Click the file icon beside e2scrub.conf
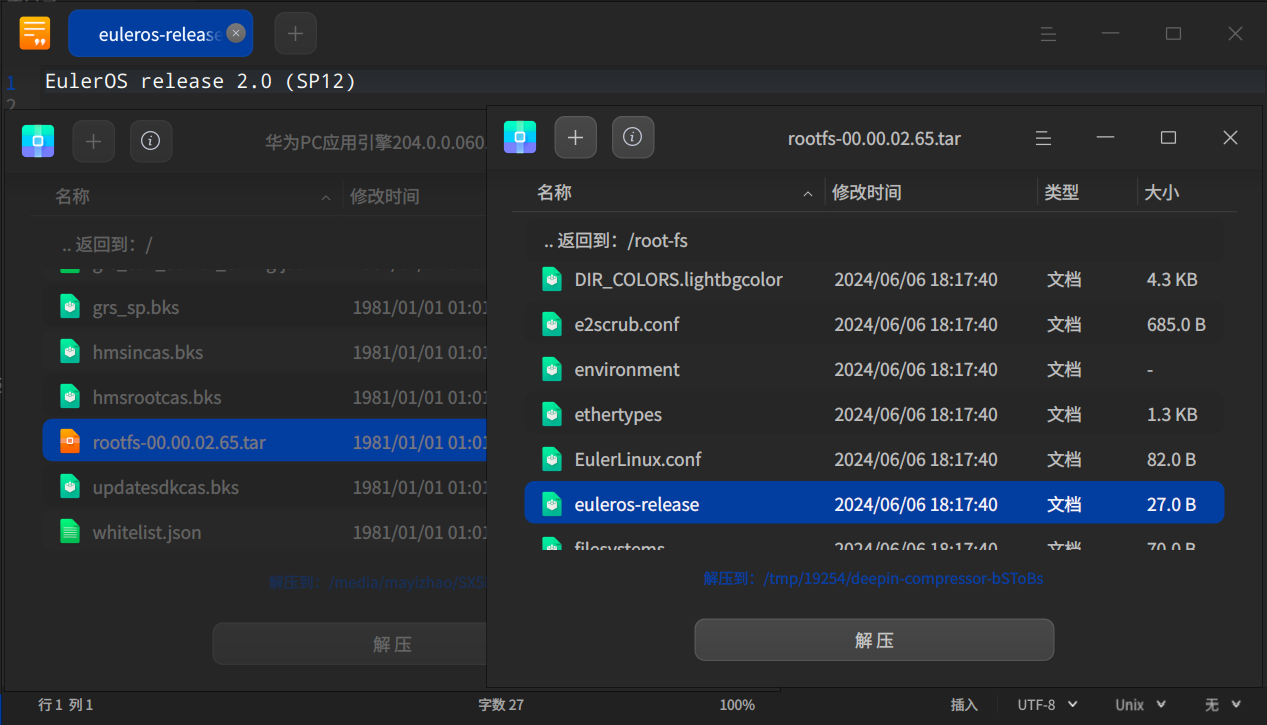 [x=552, y=324]
